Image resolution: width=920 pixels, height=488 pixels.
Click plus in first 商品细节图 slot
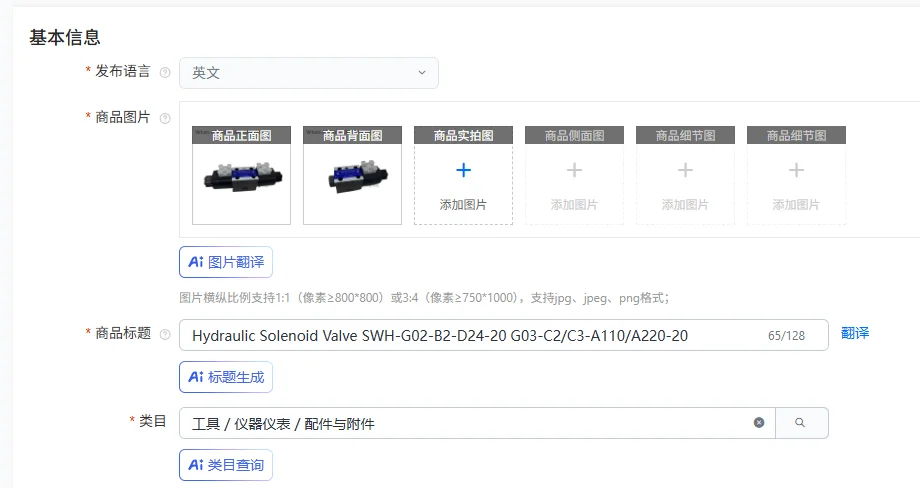(685, 170)
